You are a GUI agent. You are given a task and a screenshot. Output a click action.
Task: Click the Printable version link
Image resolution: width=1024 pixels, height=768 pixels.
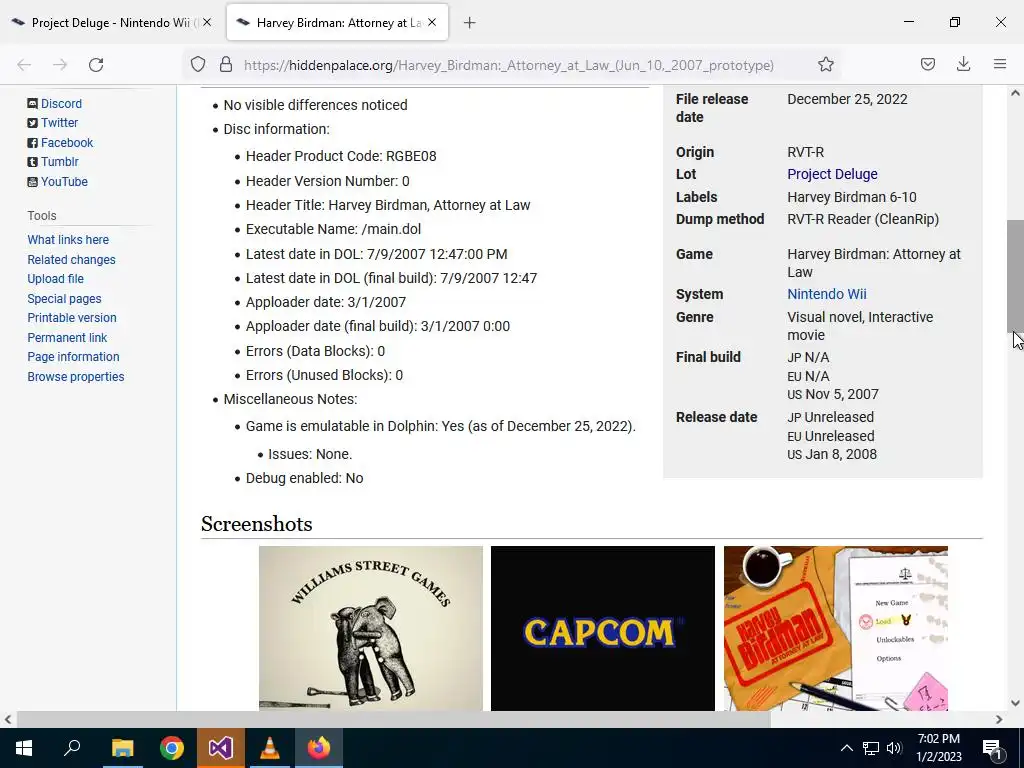pyautogui.click(x=72, y=318)
